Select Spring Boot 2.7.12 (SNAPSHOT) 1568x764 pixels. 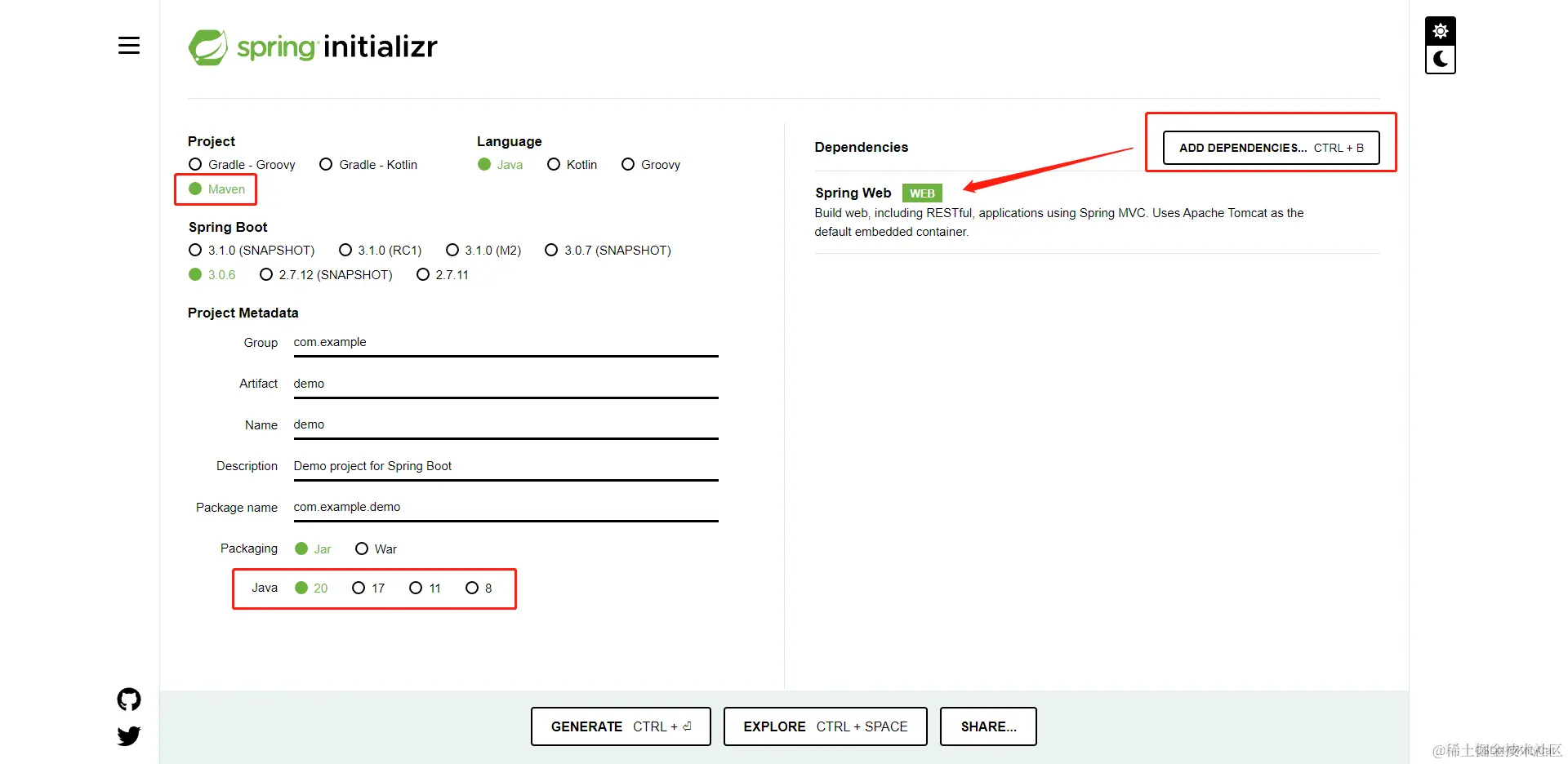pos(326,275)
